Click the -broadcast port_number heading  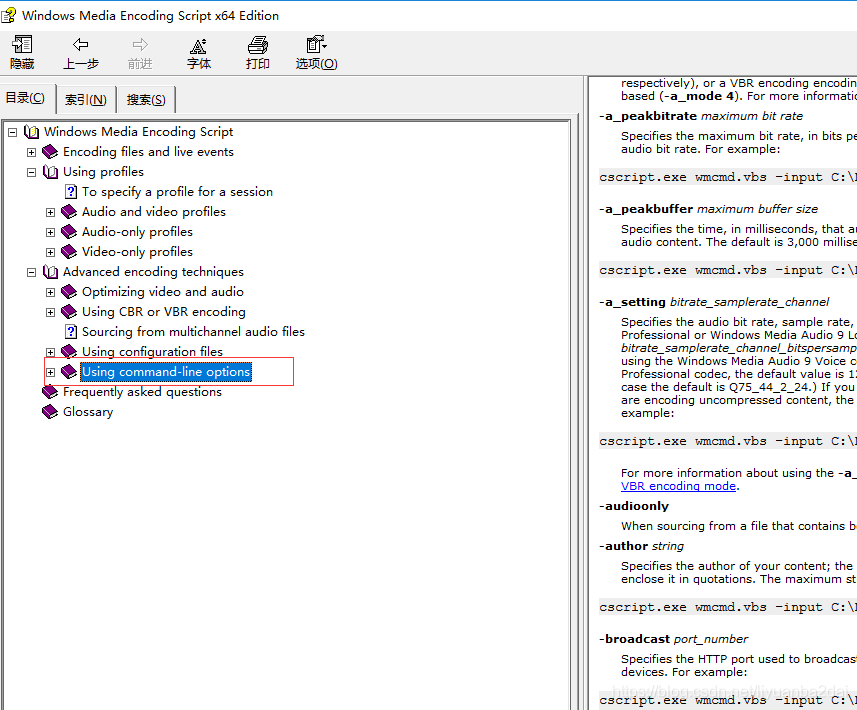[673, 639]
